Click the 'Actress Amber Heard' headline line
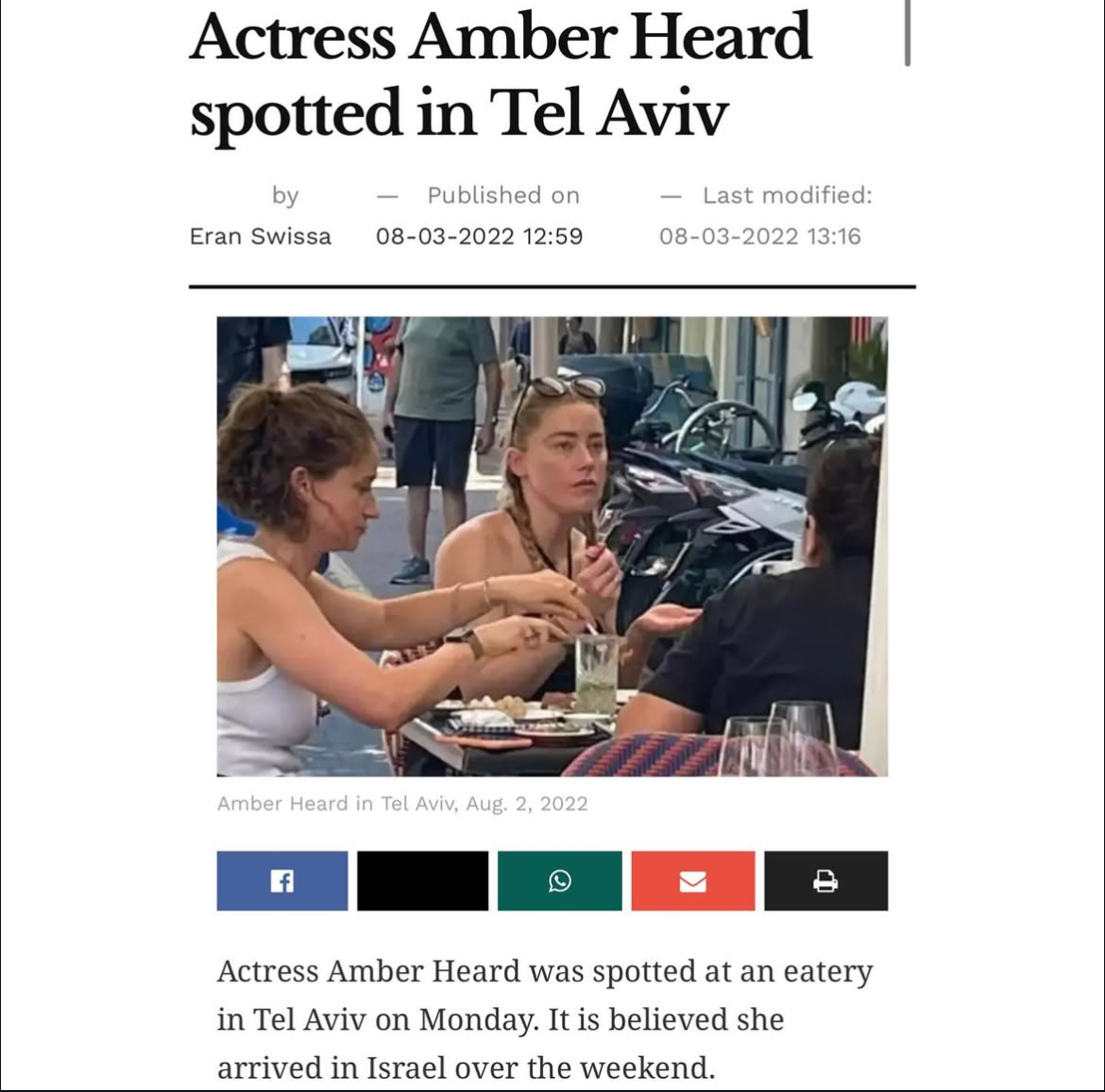The height and width of the screenshot is (1092, 1105). 501,37
